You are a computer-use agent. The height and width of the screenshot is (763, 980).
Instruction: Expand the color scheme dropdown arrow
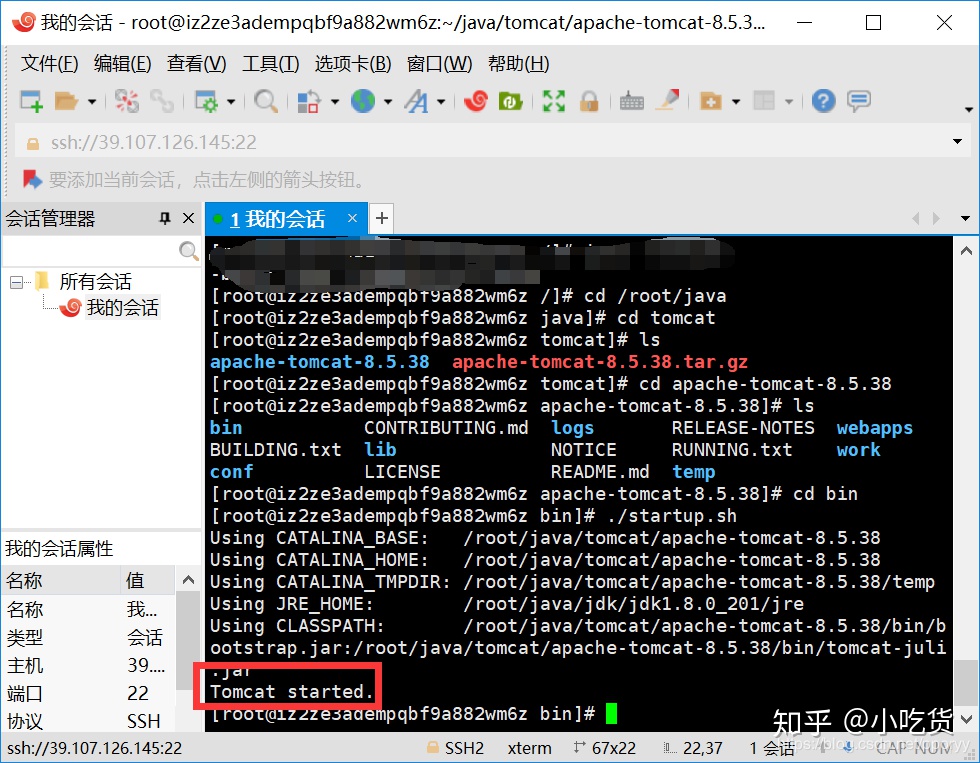[x=335, y=101]
